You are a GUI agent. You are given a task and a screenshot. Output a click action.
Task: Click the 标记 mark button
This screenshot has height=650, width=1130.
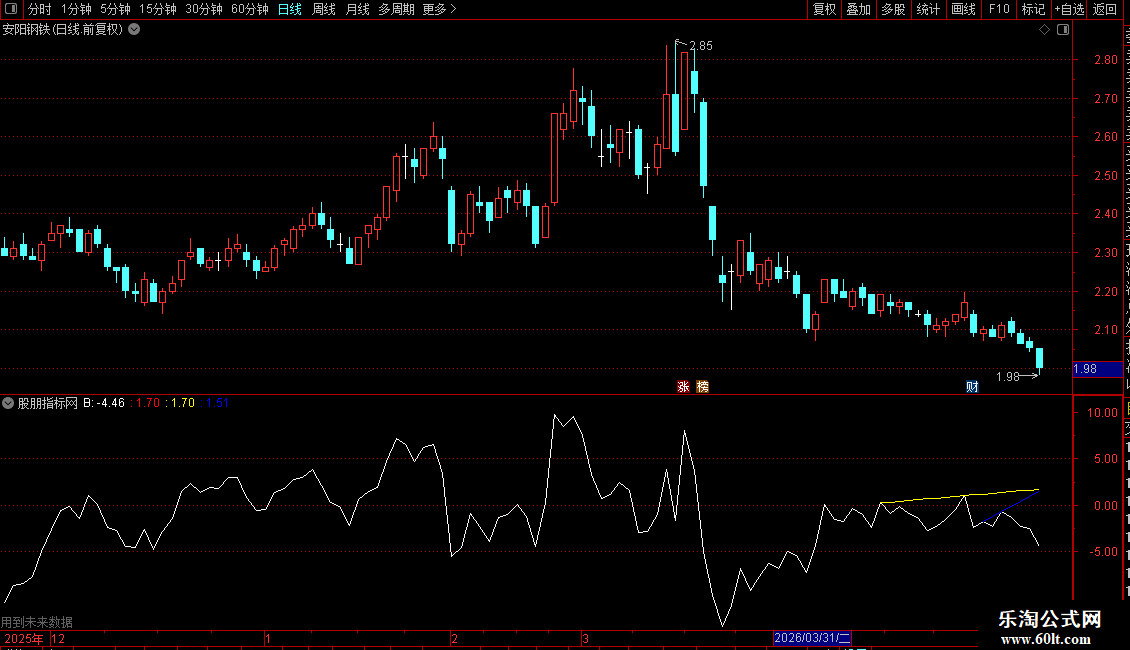point(1033,9)
